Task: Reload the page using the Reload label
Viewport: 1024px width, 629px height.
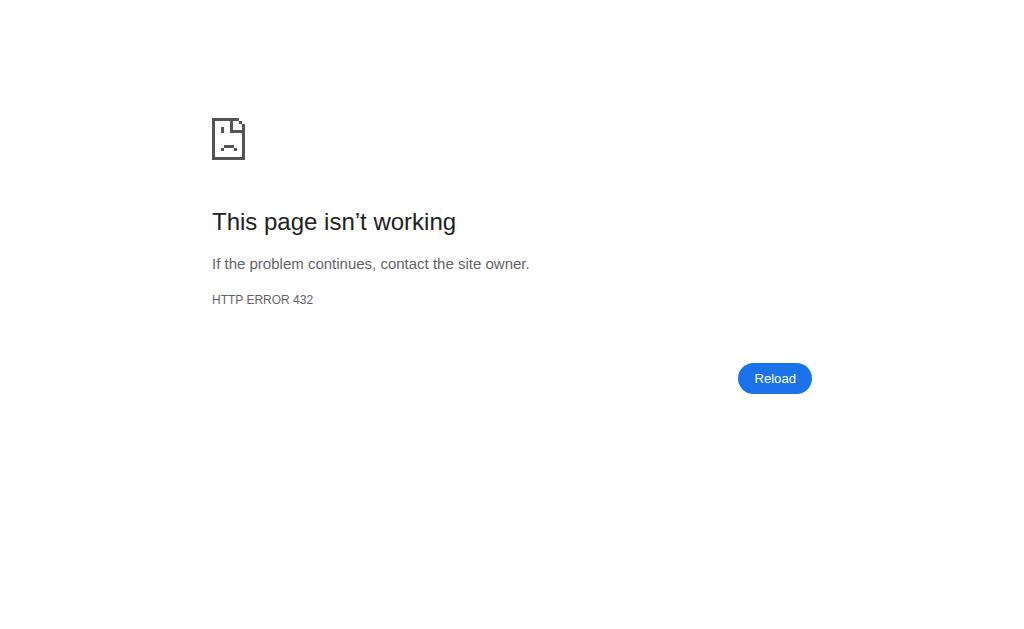Action: pyautogui.click(x=775, y=379)
